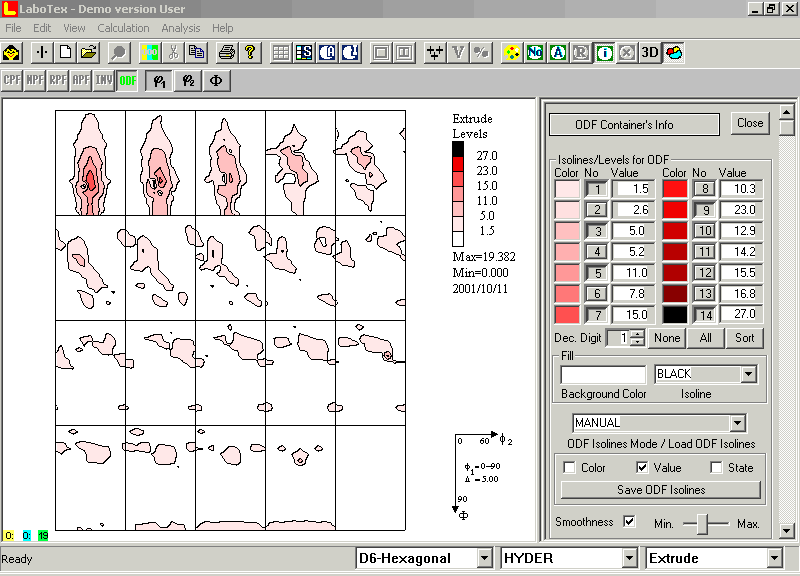The height and width of the screenshot is (576, 800).
Task: Select the ODF mode button
Action: [x=128, y=80]
